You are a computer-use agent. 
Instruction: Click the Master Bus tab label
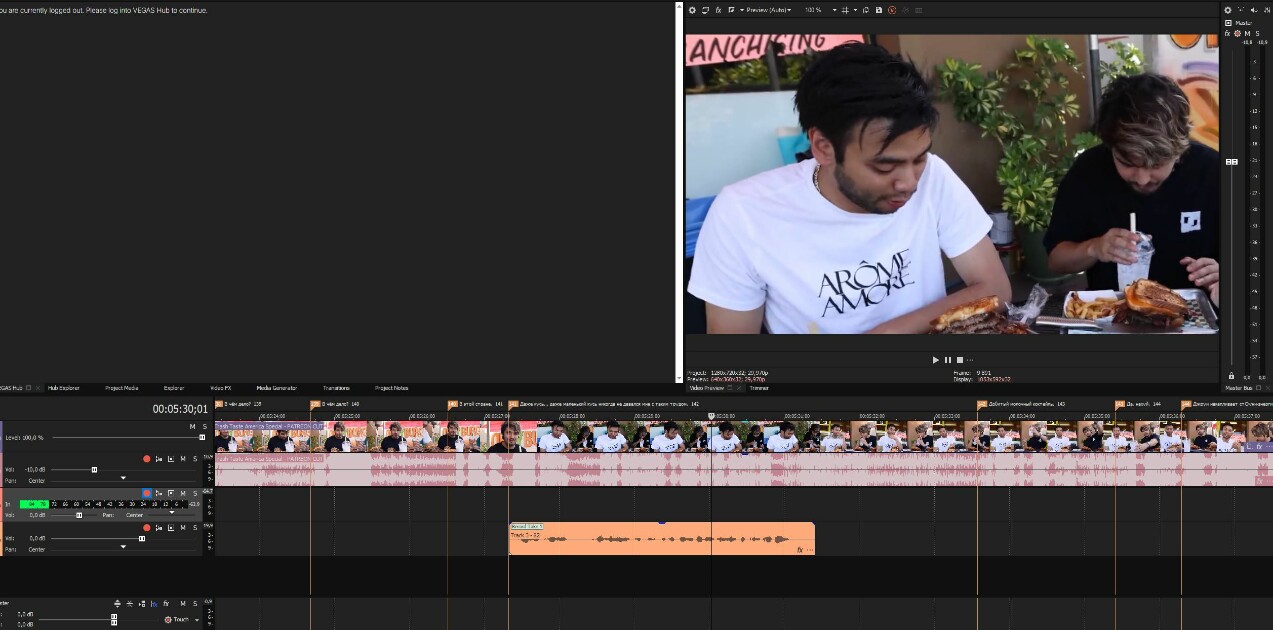[1238, 388]
